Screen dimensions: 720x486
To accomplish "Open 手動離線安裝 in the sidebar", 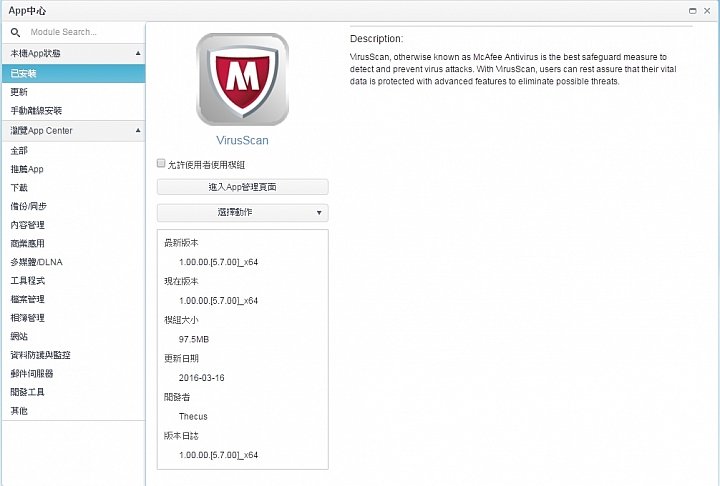I will point(73,111).
